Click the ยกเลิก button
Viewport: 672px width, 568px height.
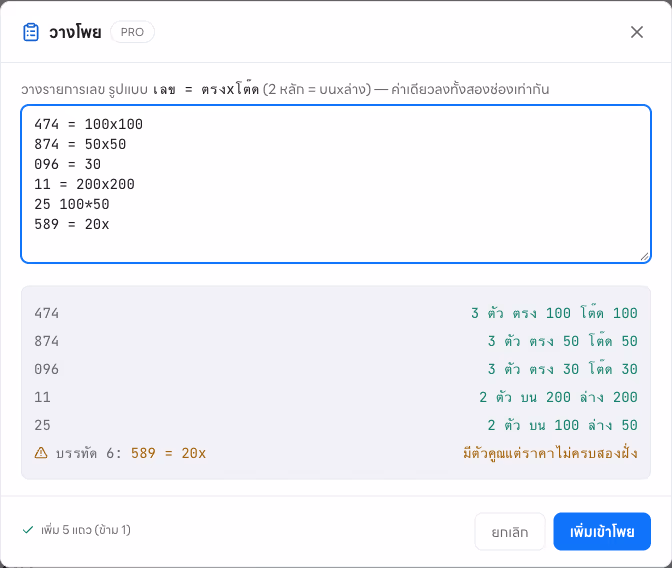pos(510,532)
